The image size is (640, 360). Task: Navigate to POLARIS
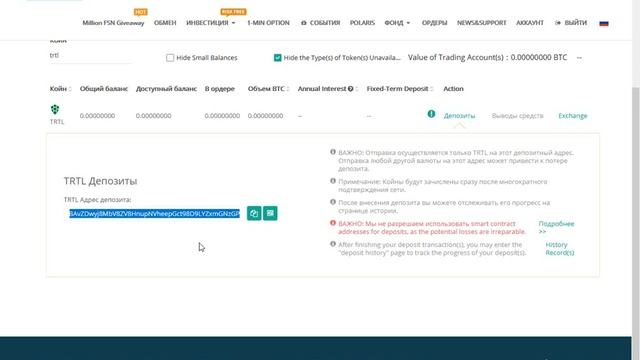point(362,23)
